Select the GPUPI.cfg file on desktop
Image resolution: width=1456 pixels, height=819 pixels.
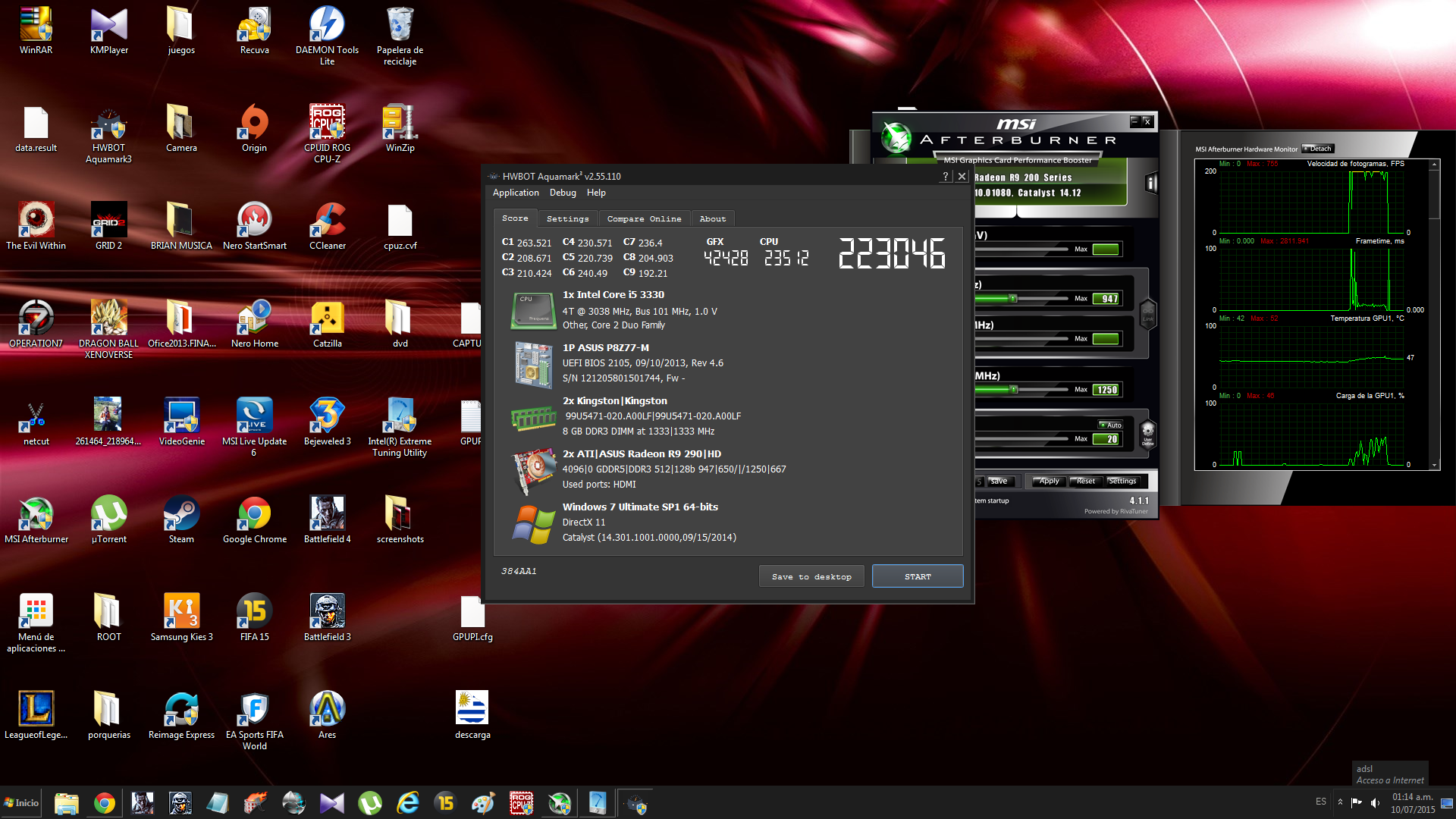[472, 618]
